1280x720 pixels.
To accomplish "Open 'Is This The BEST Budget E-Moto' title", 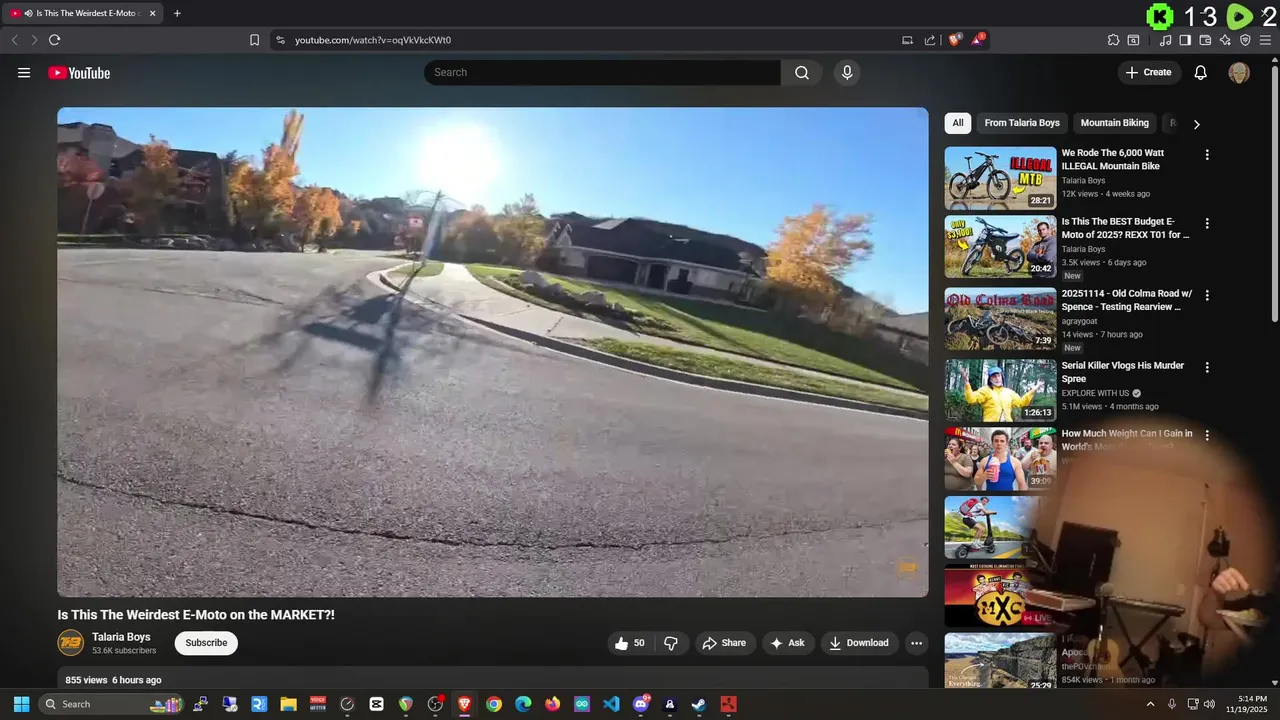I will 1126,228.
